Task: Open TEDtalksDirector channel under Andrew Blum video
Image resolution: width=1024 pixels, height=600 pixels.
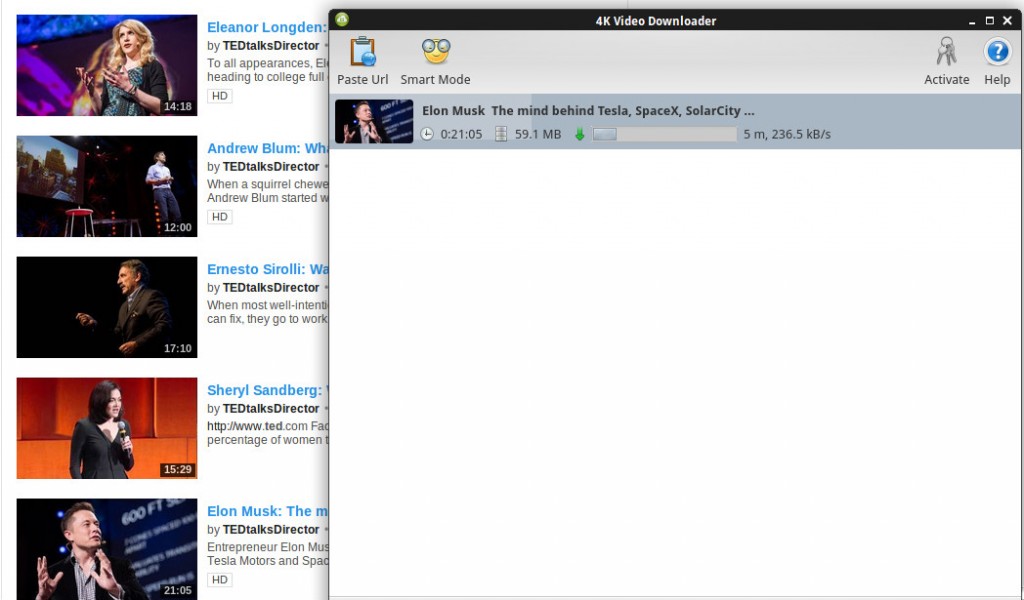Action: [271, 166]
